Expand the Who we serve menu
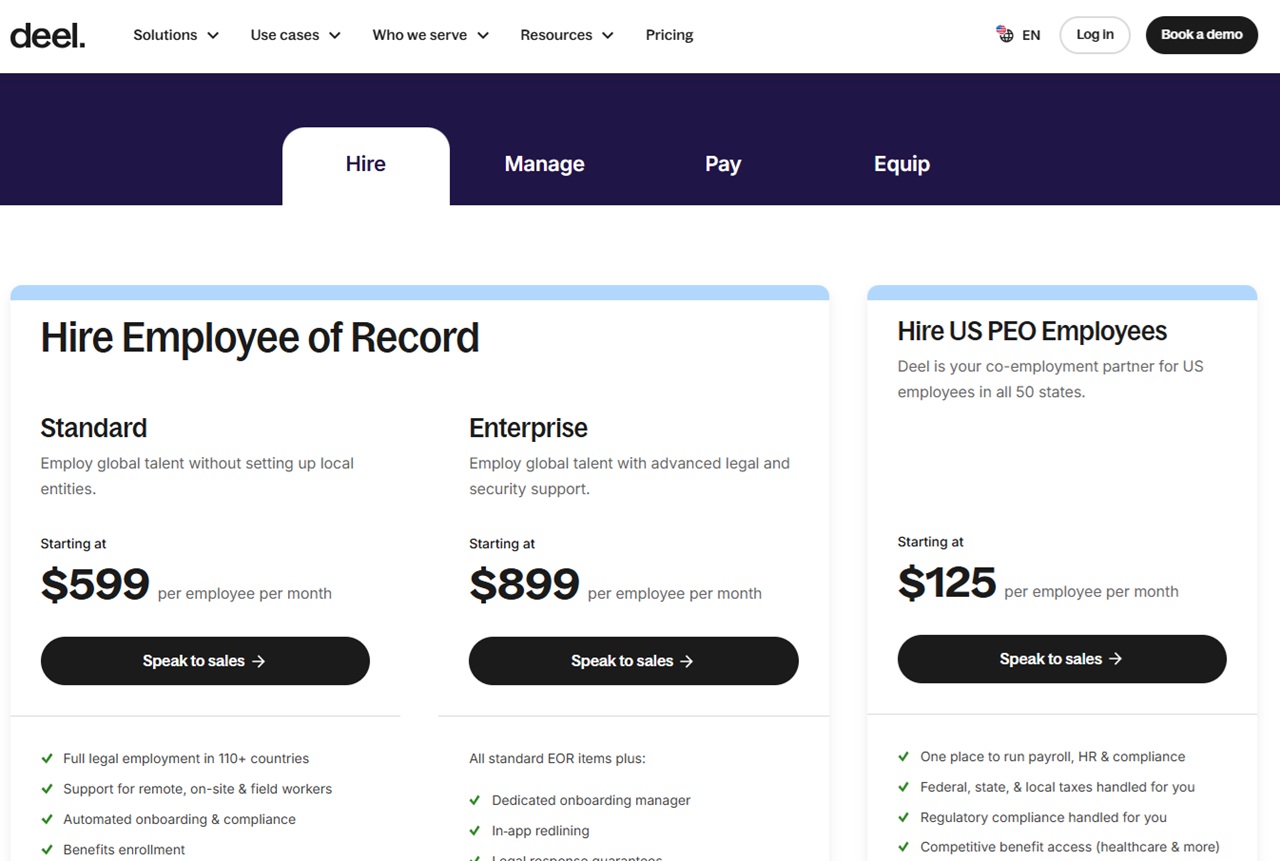Image resolution: width=1280 pixels, height=861 pixels. tap(430, 35)
